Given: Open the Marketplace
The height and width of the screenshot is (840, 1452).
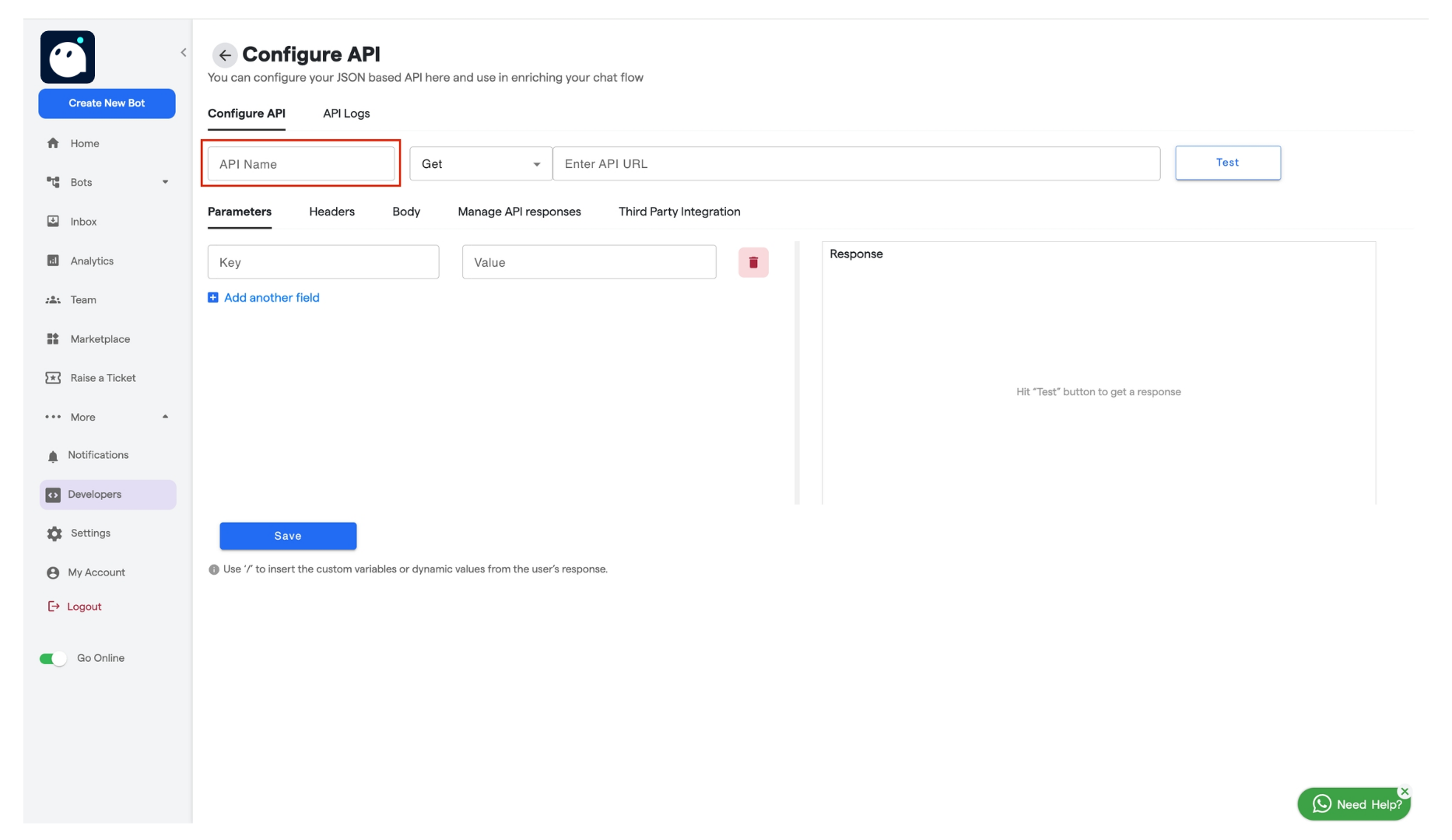Looking at the screenshot, I should point(99,338).
